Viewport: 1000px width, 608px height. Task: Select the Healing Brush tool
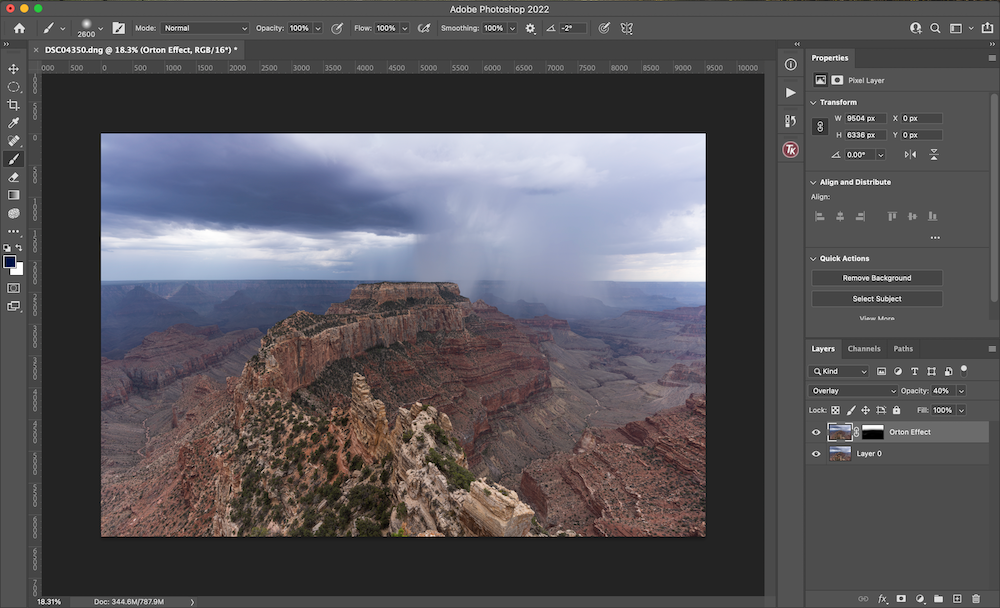pyautogui.click(x=14, y=140)
